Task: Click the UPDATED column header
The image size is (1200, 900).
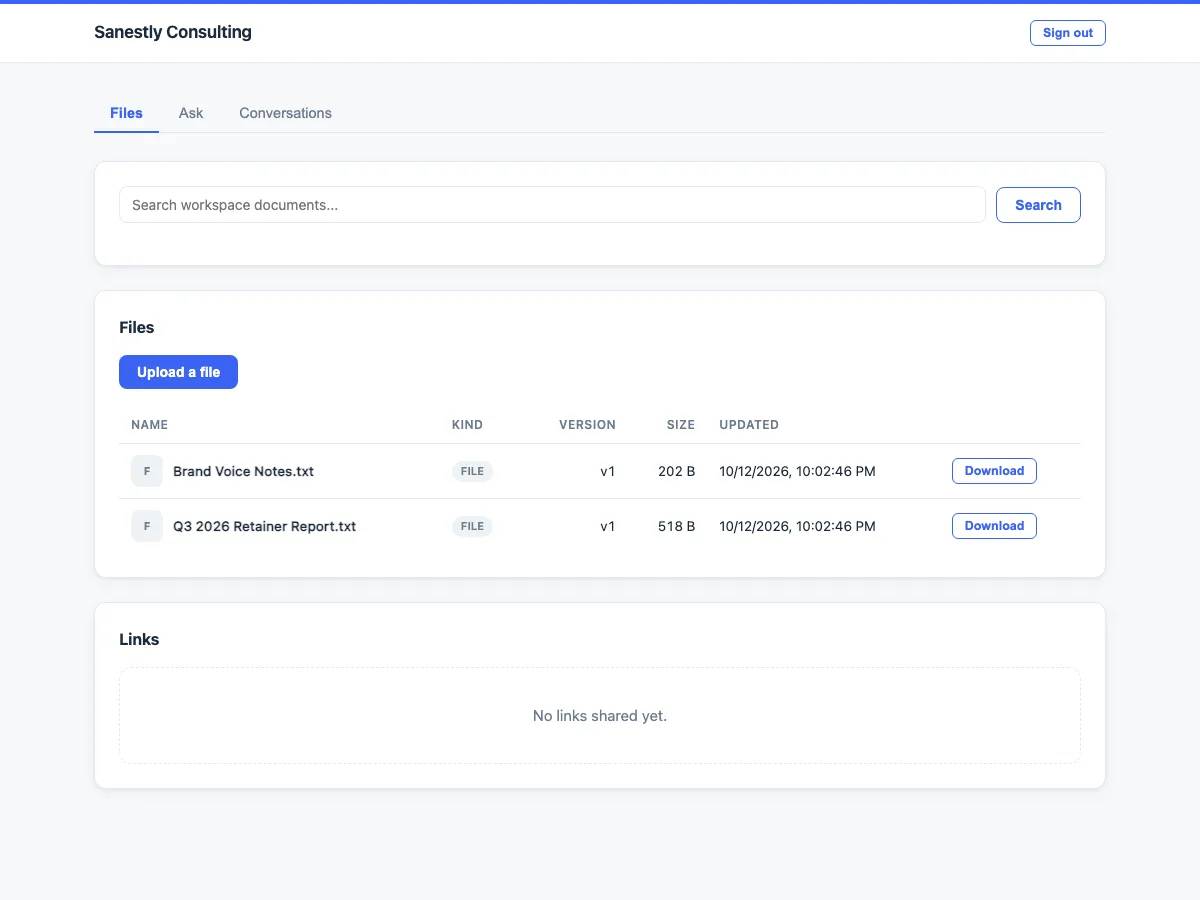Action: point(749,425)
